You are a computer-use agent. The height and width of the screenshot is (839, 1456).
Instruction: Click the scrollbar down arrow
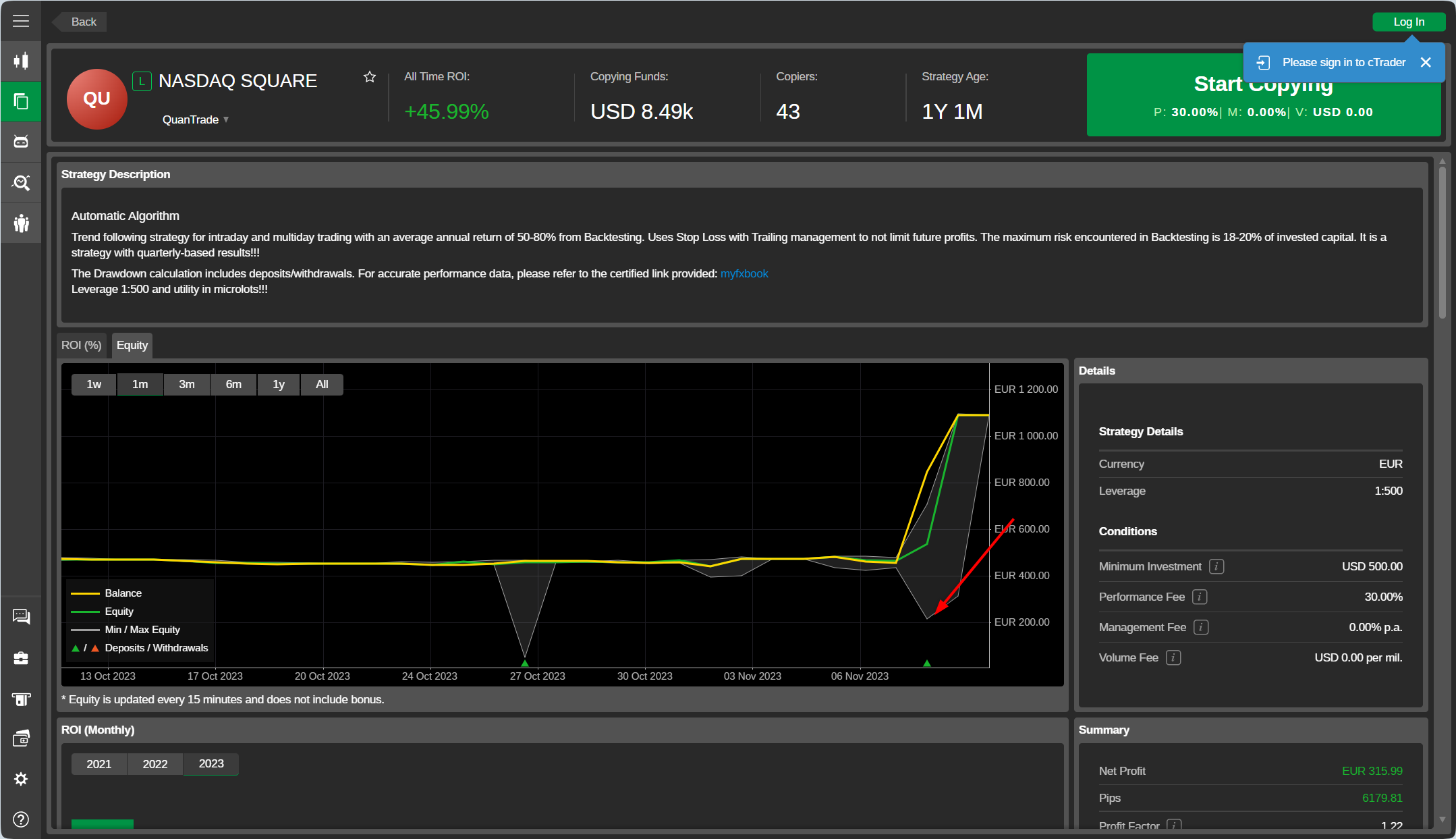1442,819
